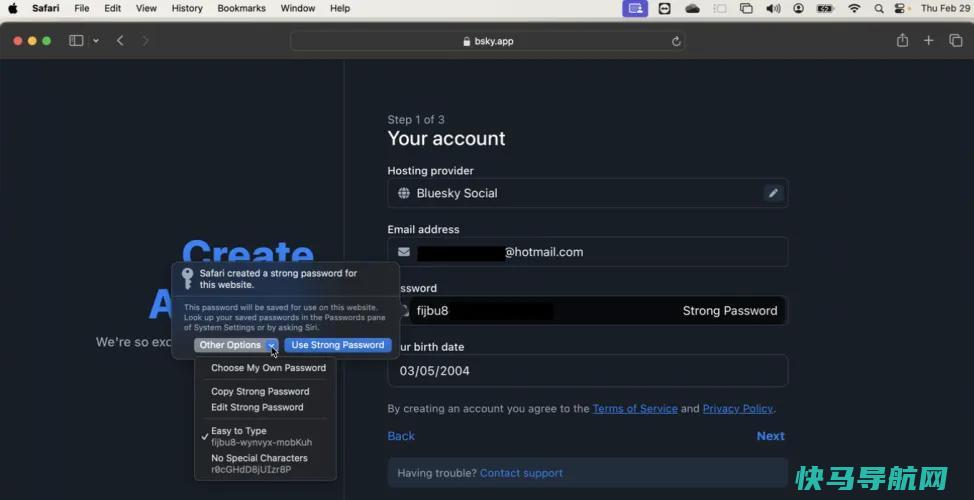Open the View menu

[x=146, y=8]
